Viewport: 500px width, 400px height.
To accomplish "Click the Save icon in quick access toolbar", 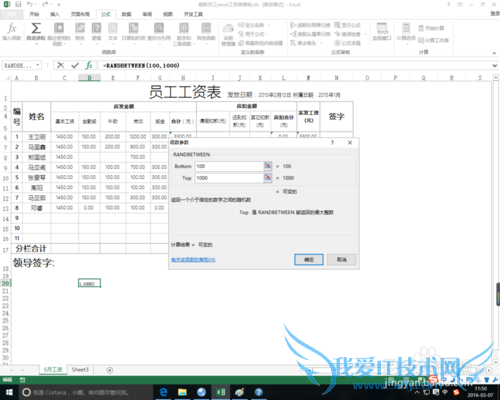I will (x=18, y=4).
